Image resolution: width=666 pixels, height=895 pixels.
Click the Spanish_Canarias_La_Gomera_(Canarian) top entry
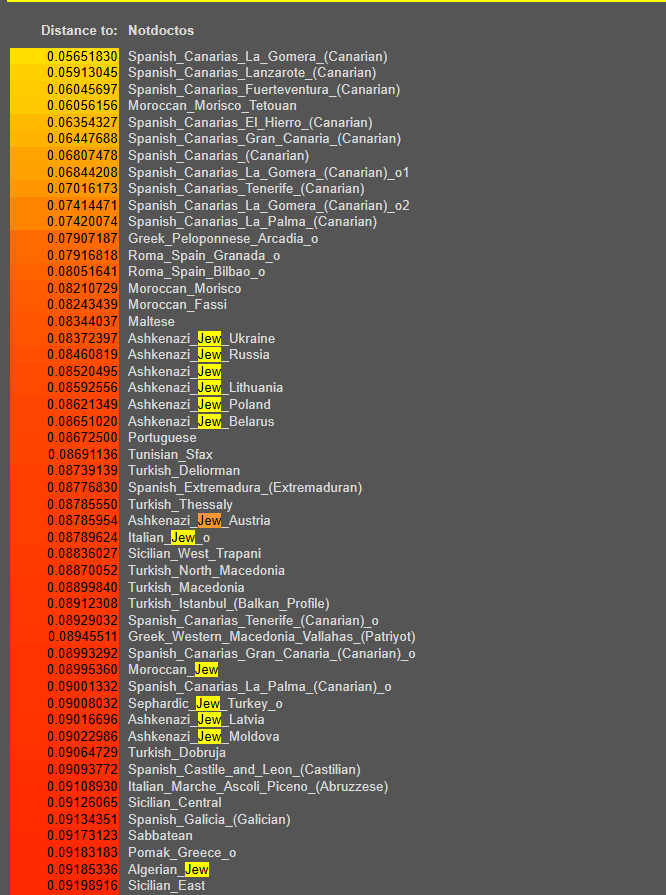click(257, 57)
